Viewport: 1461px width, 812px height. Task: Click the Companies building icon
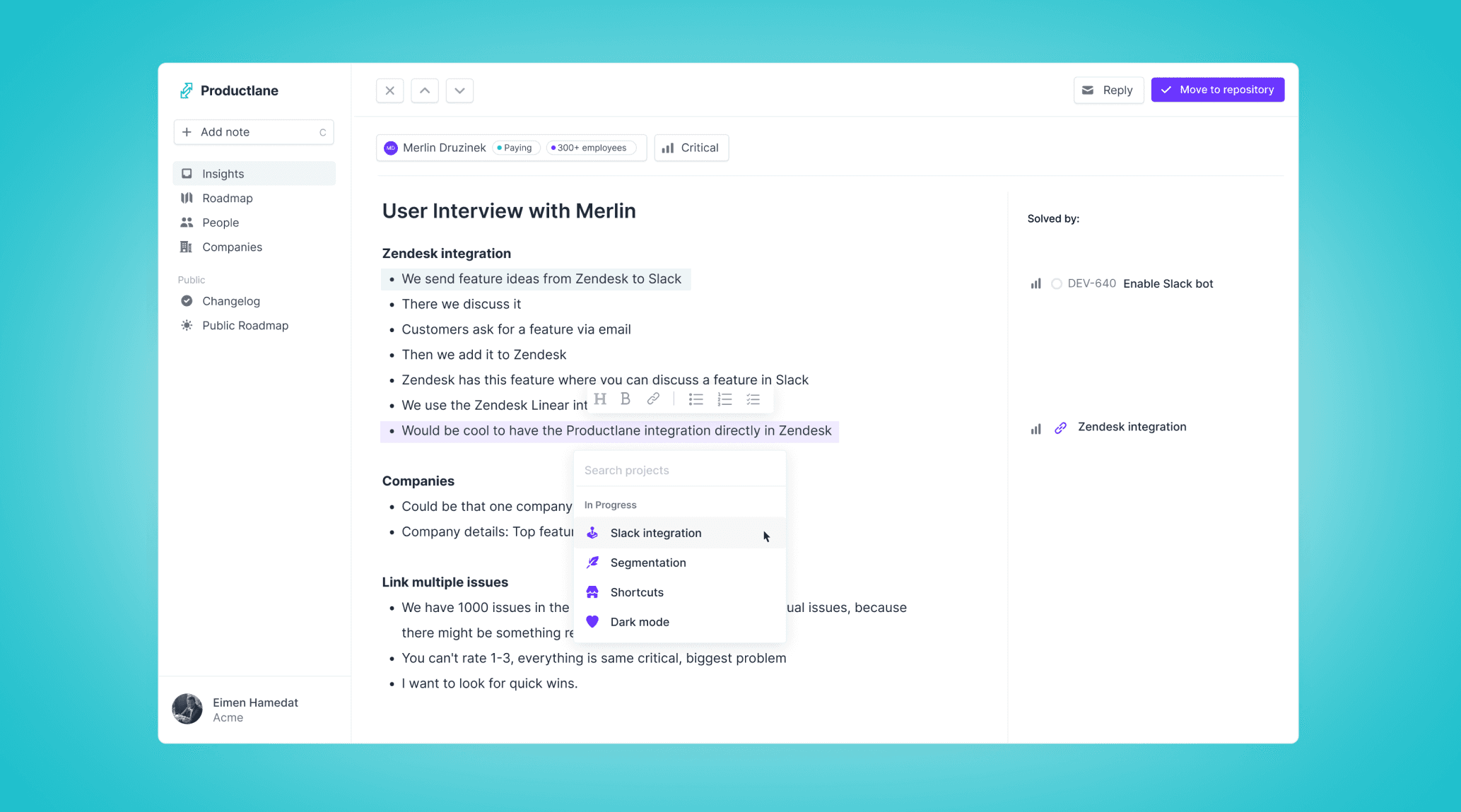coord(187,247)
